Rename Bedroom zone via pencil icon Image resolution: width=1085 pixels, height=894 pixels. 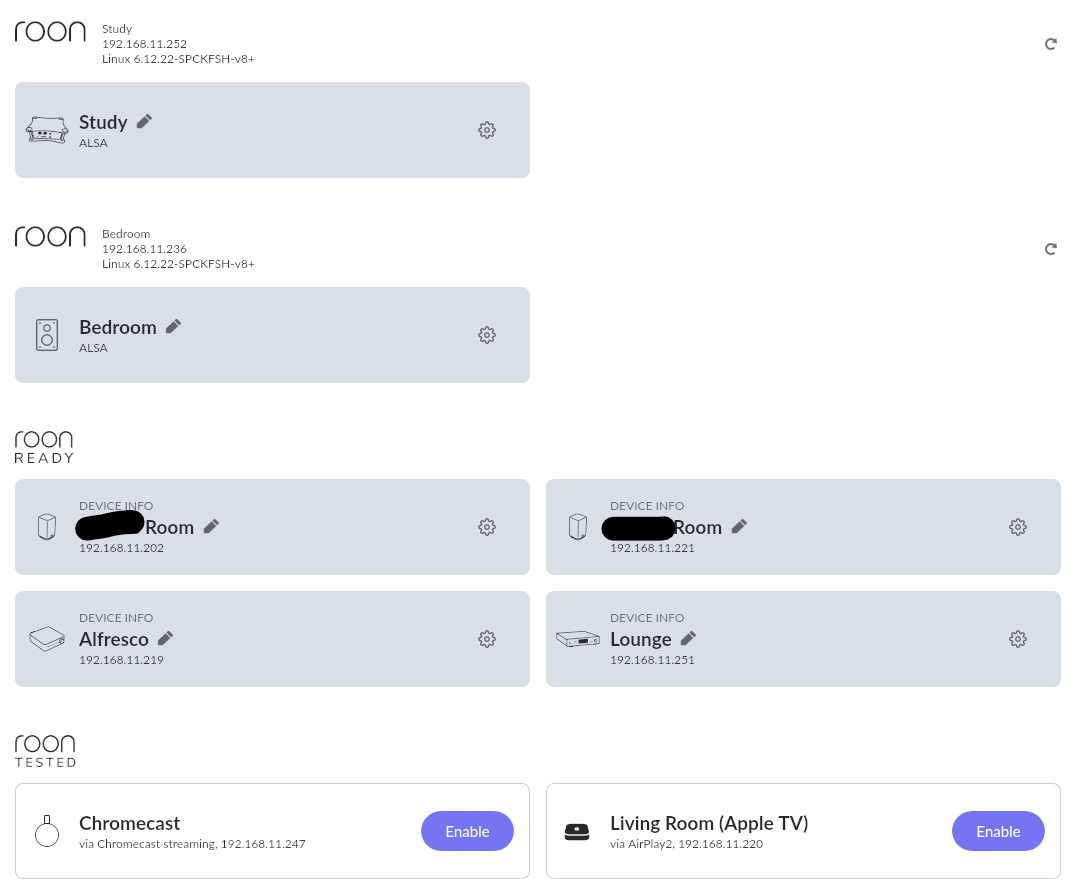pos(173,327)
